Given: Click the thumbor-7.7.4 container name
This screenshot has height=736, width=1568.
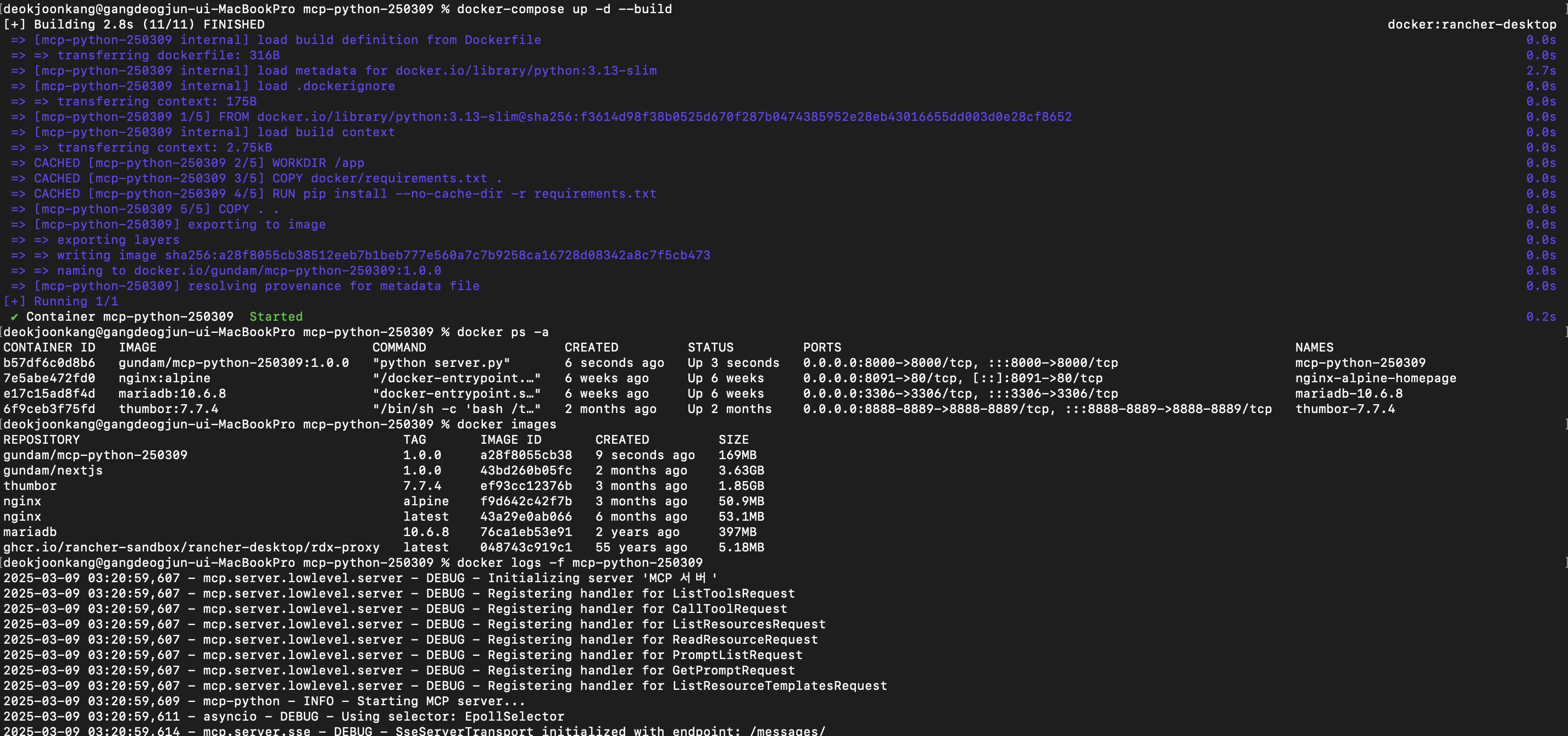Looking at the screenshot, I should tap(1344, 409).
